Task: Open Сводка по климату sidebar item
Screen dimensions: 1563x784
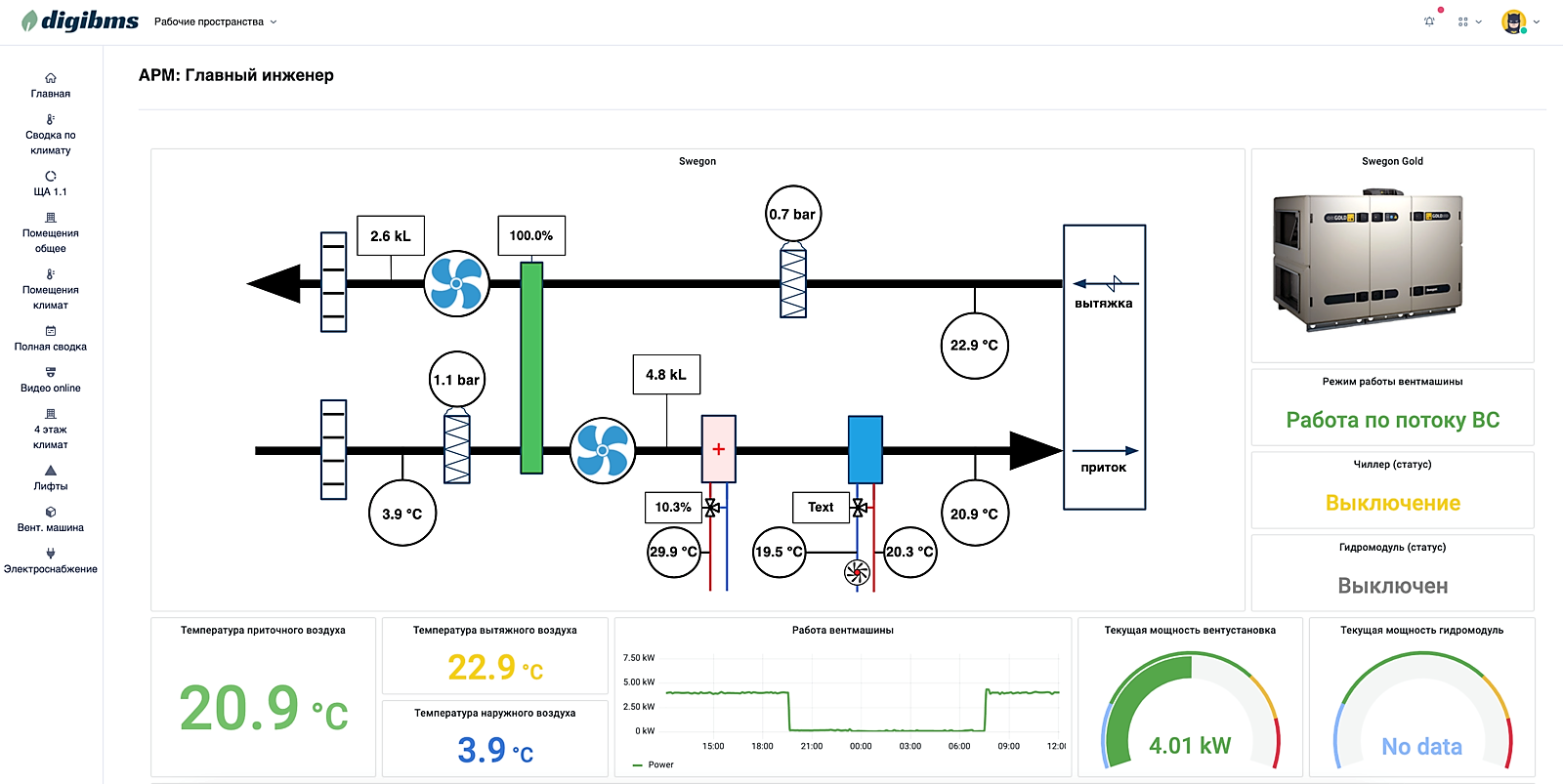Action: 51,135
